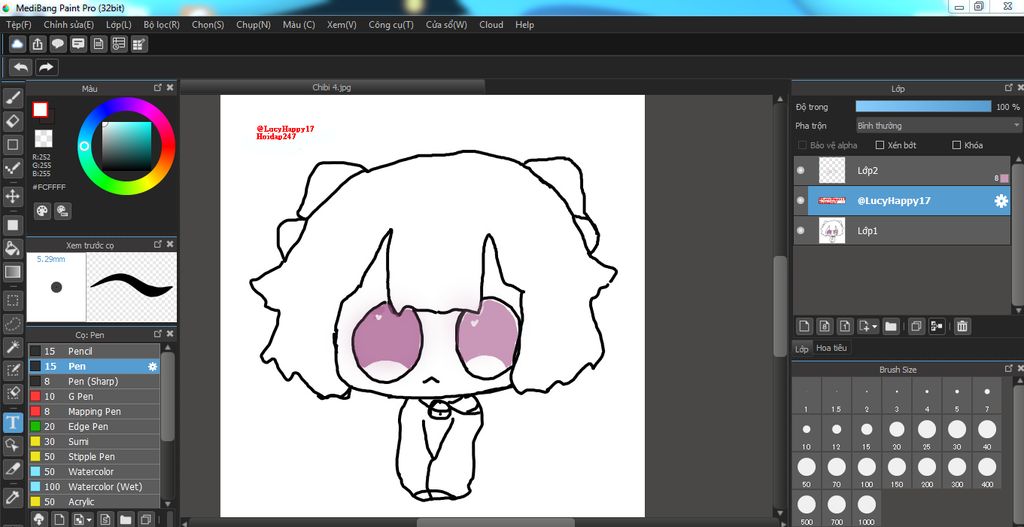Select the Bucket fill tool

pos(12,248)
